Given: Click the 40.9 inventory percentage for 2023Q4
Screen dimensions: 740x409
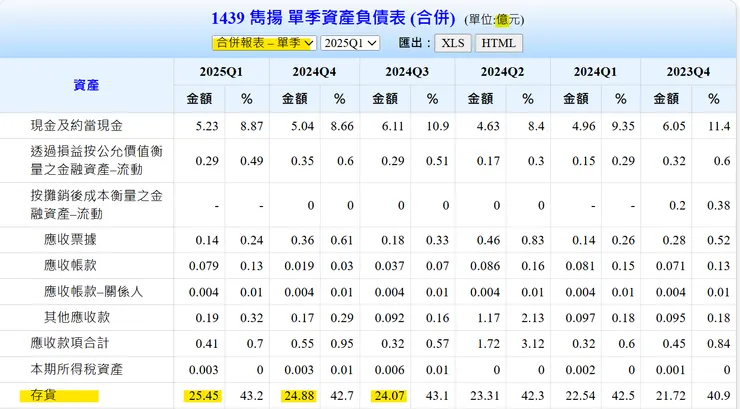Looking at the screenshot, I should click(x=719, y=395).
